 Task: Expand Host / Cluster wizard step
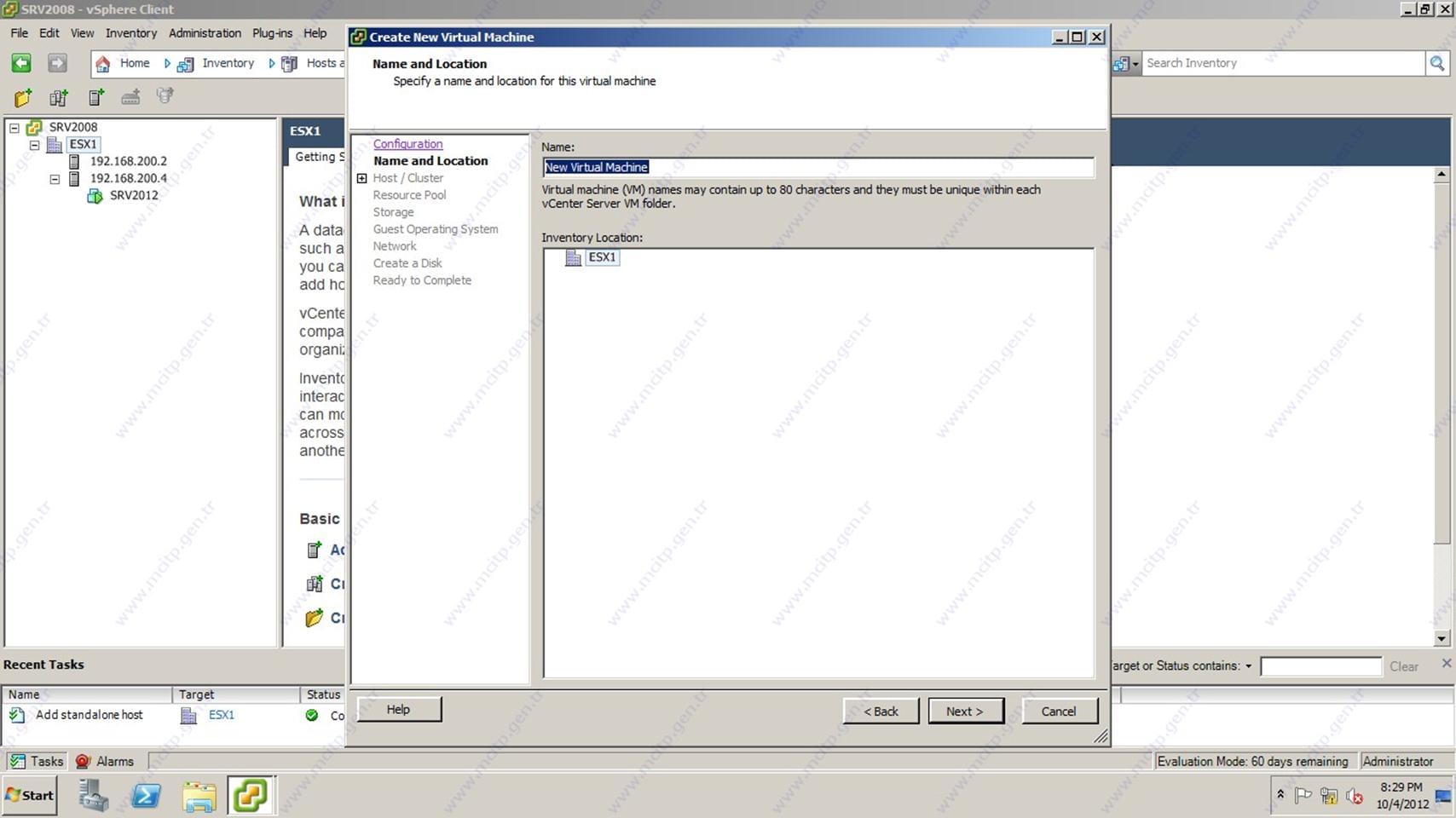pyautogui.click(x=361, y=178)
